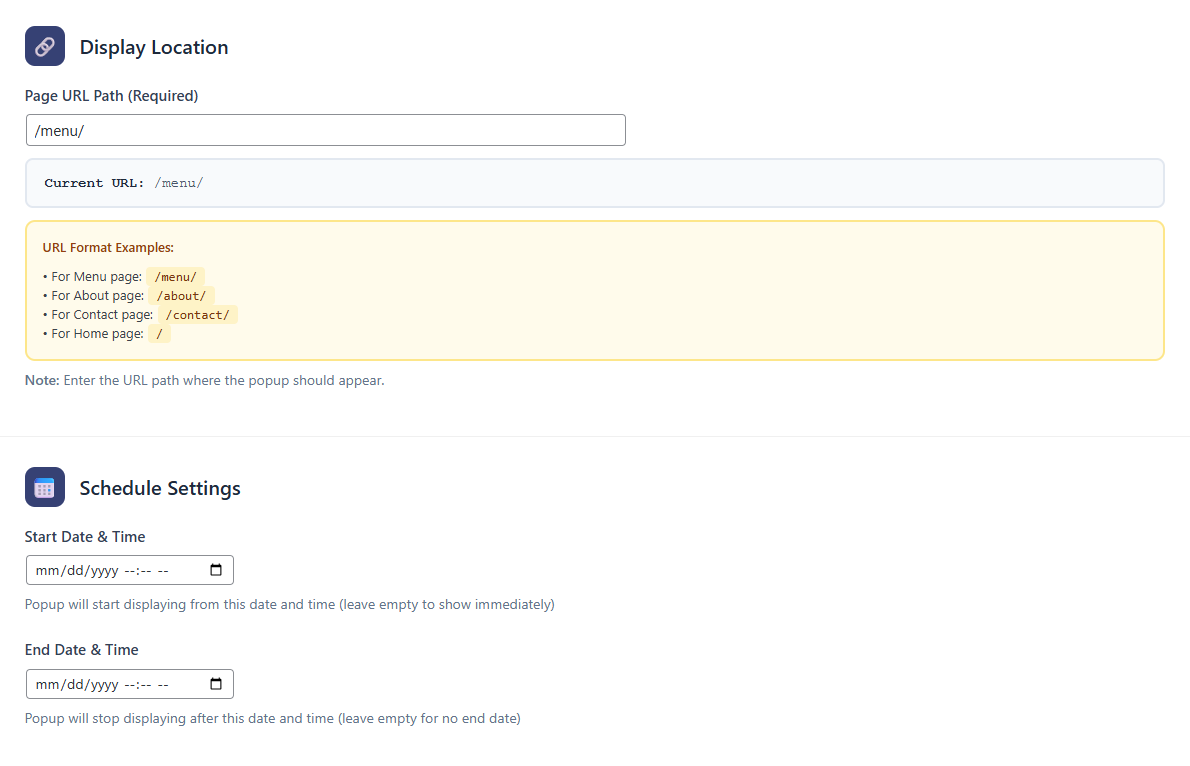Click the calendar glyph beside Schedule Settings heading
Screen dimensions: 1190x766
tap(44, 487)
